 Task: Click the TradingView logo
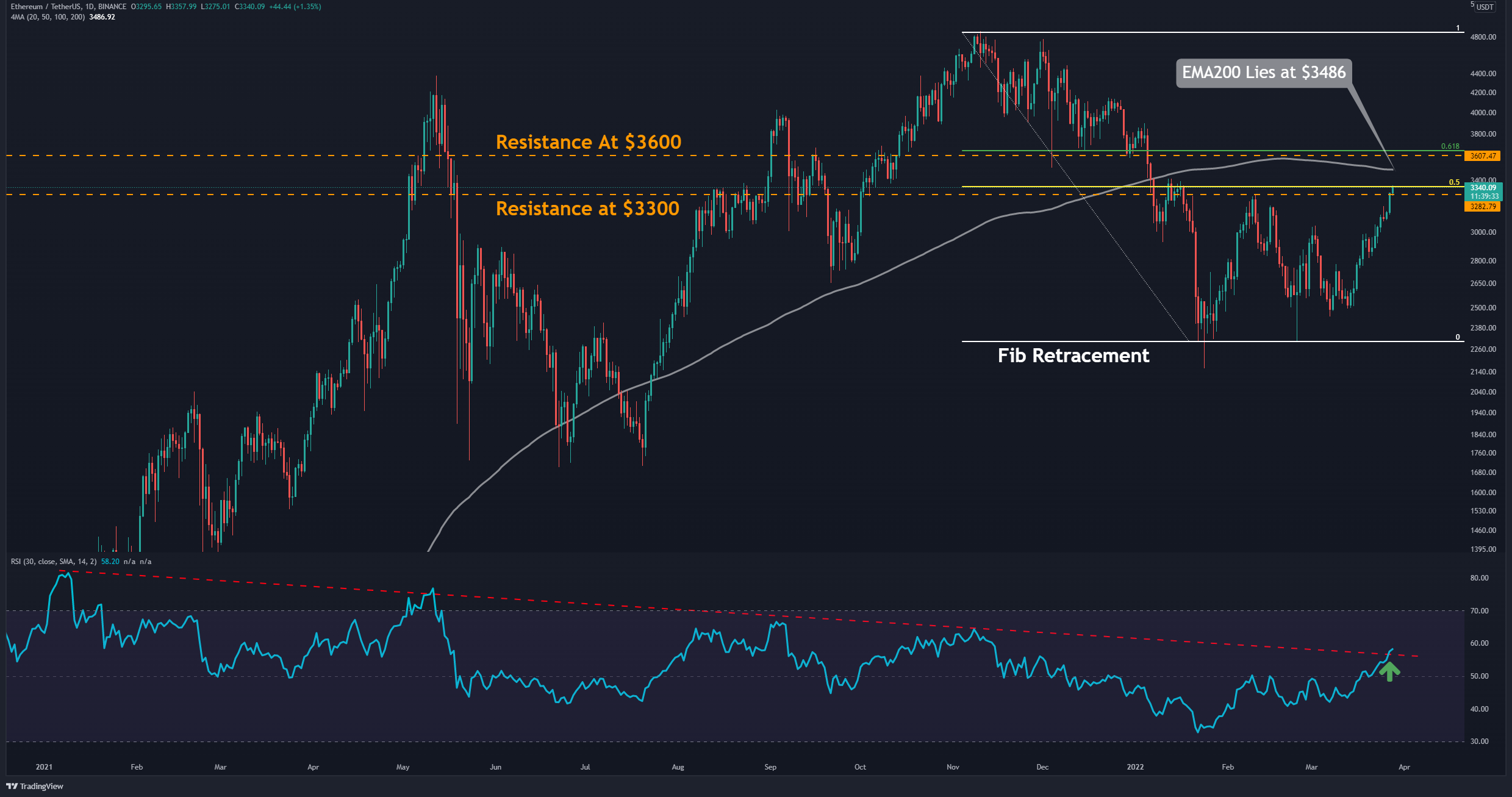[x=35, y=786]
